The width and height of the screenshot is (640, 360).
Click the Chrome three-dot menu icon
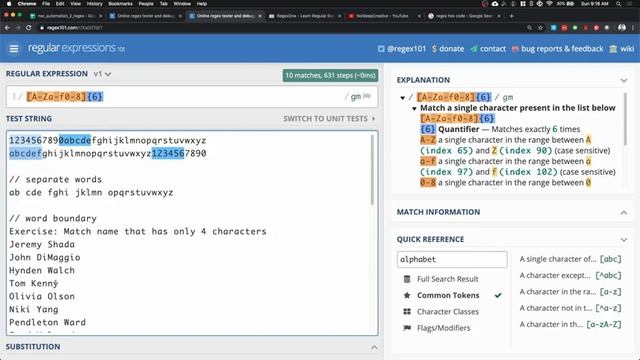pyautogui.click(x=633, y=28)
